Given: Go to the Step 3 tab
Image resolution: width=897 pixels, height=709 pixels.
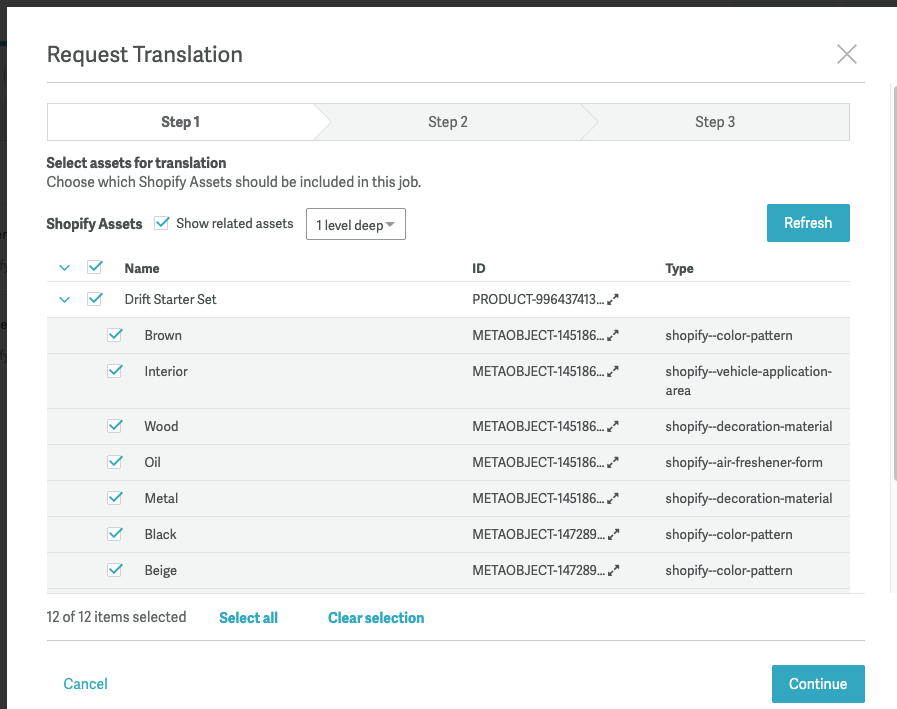Looking at the screenshot, I should tap(715, 122).
